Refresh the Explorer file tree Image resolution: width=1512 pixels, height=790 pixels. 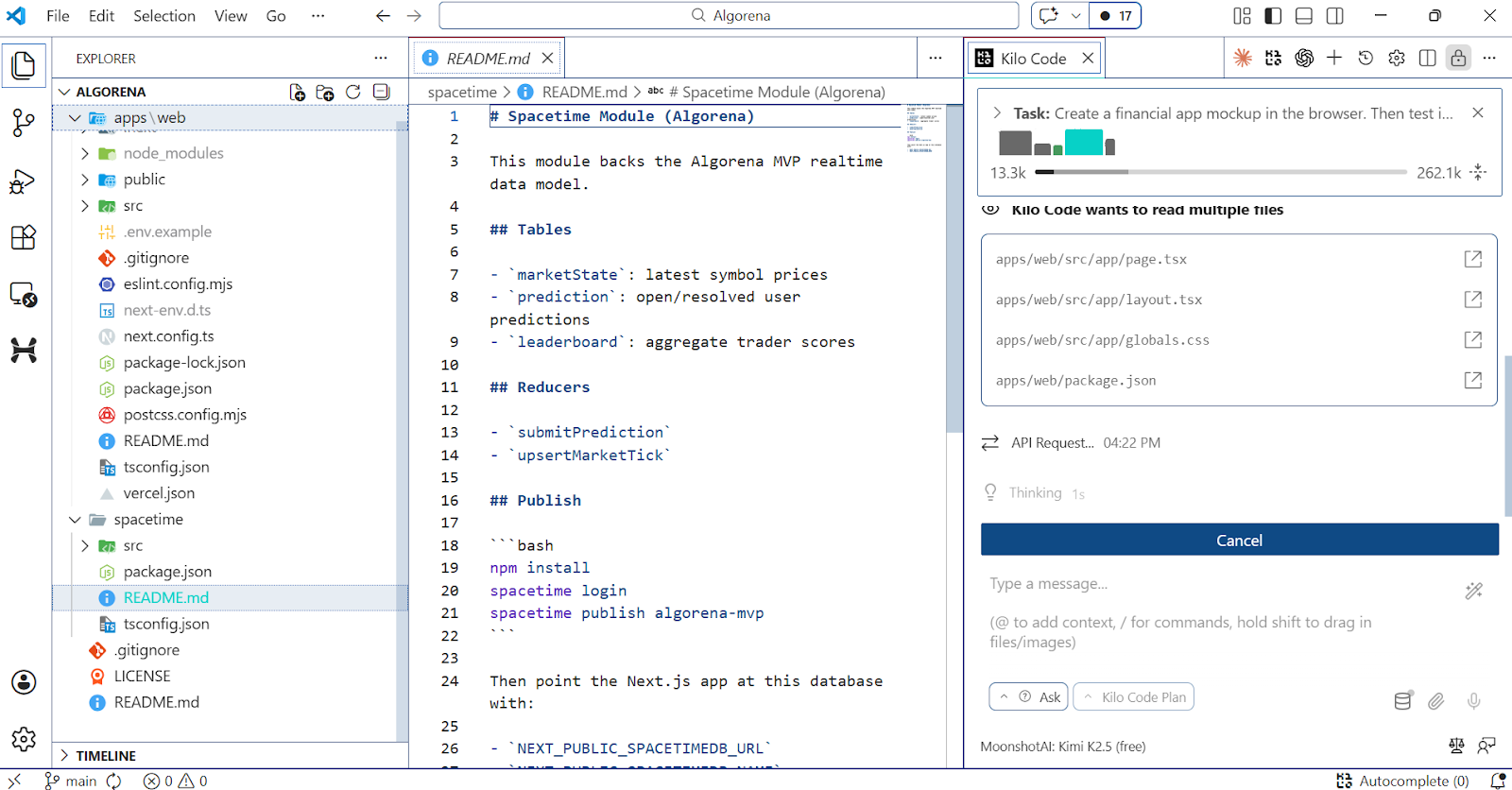pyautogui.click(x=353, y=92)
